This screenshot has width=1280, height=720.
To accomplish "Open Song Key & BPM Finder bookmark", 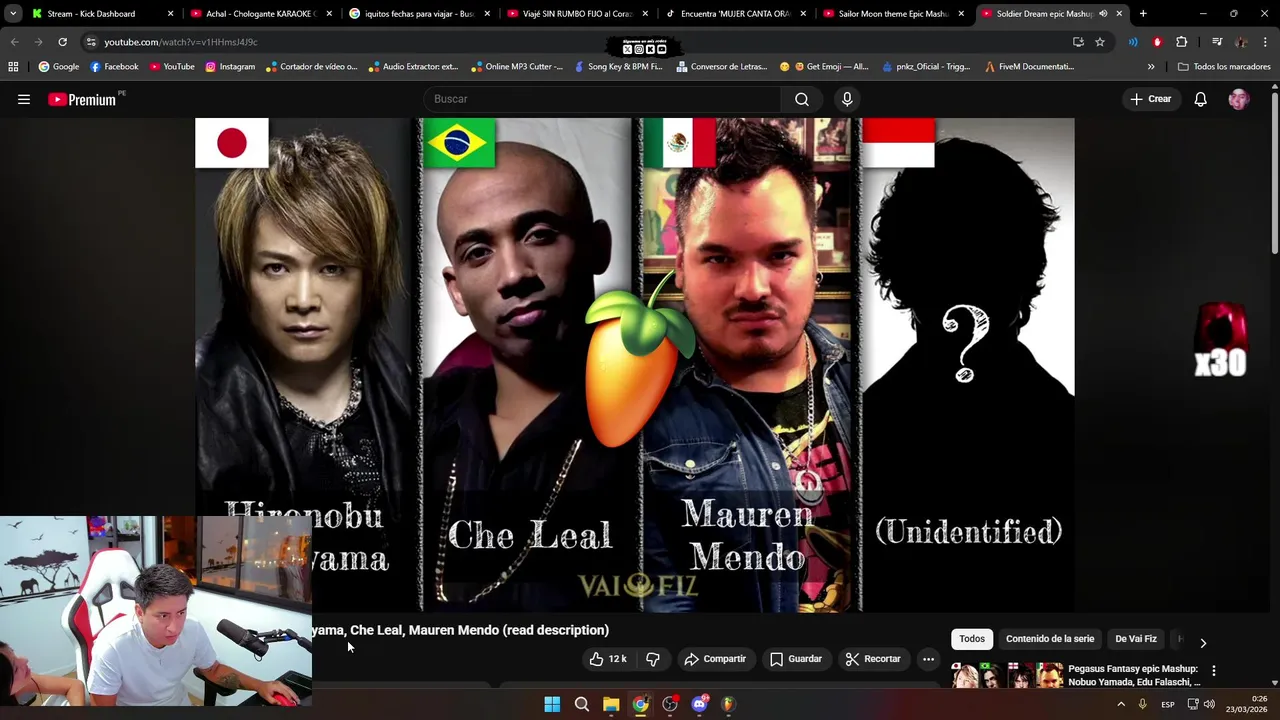I will [617, 67].
